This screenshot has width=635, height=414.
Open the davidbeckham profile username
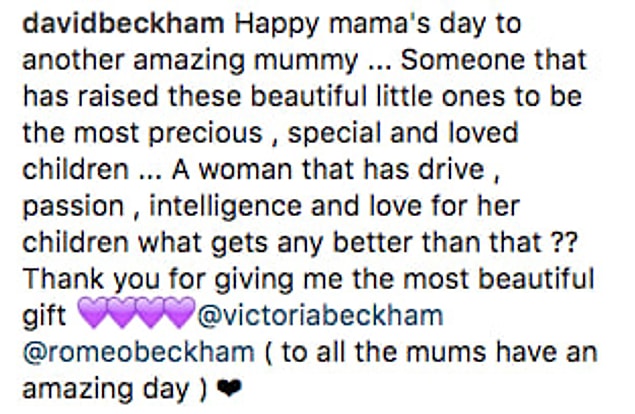click(x=123, y=23)
